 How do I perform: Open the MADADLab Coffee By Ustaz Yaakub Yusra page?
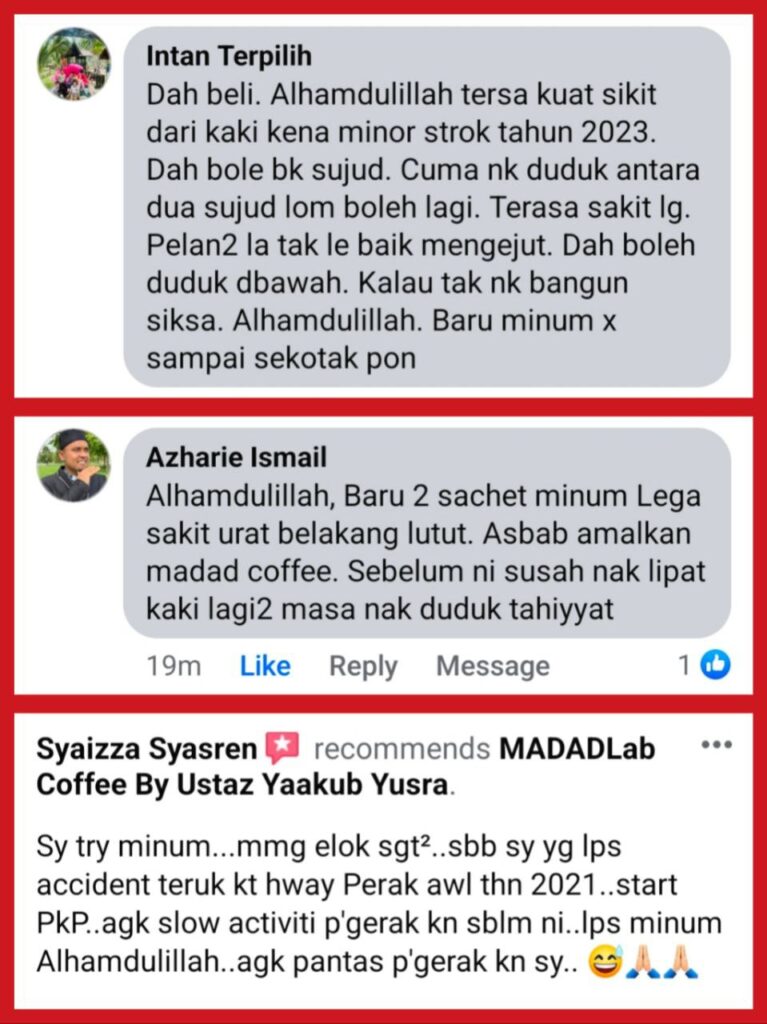(346, 766)
